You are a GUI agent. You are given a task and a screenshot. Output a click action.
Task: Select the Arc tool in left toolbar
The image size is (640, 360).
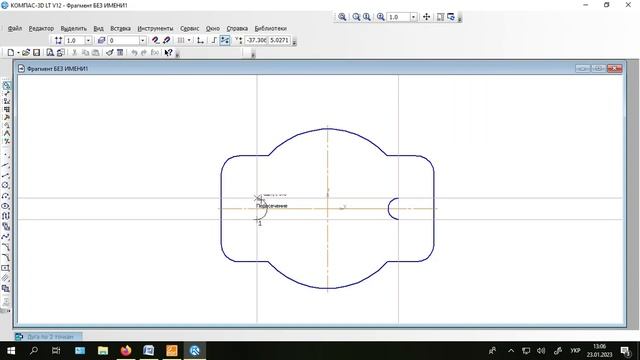(x=6, y=196)
